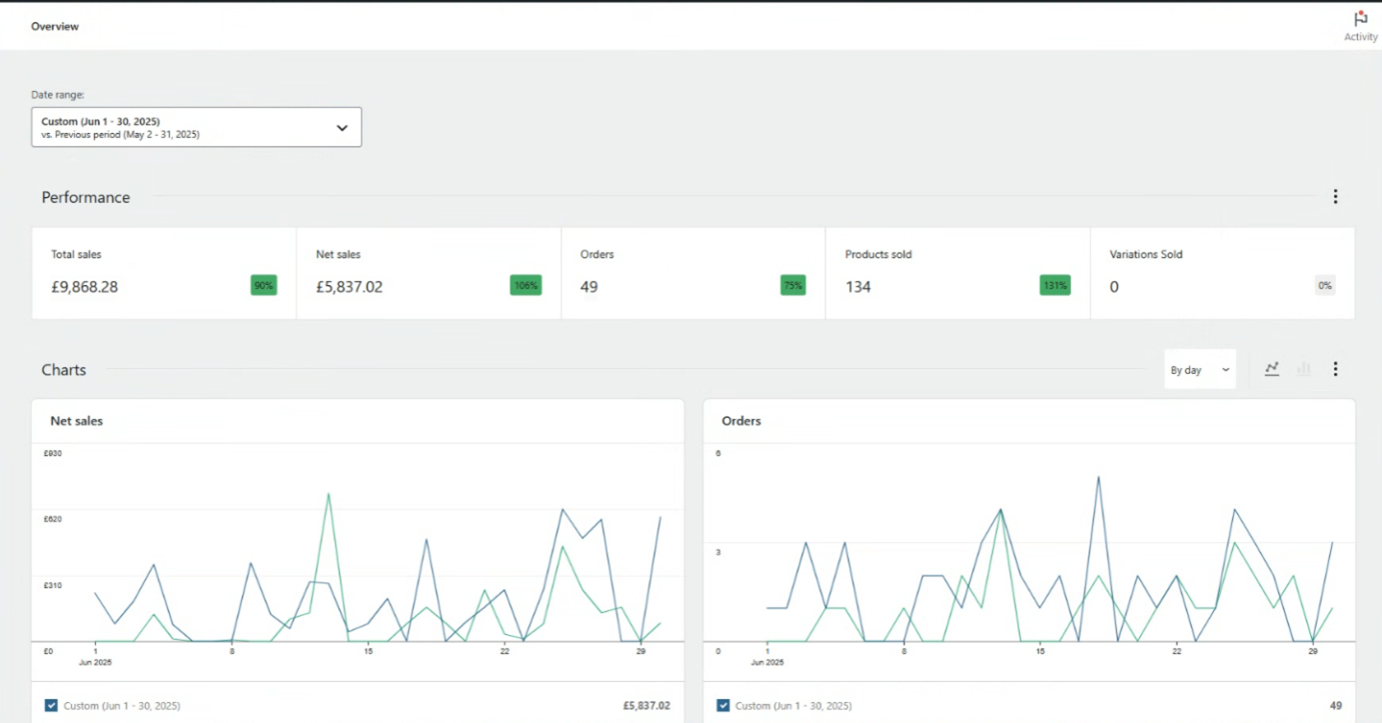Click the Net sales chart title
Viewport: 1382px width, 723px height.
(x=77, y=421)
